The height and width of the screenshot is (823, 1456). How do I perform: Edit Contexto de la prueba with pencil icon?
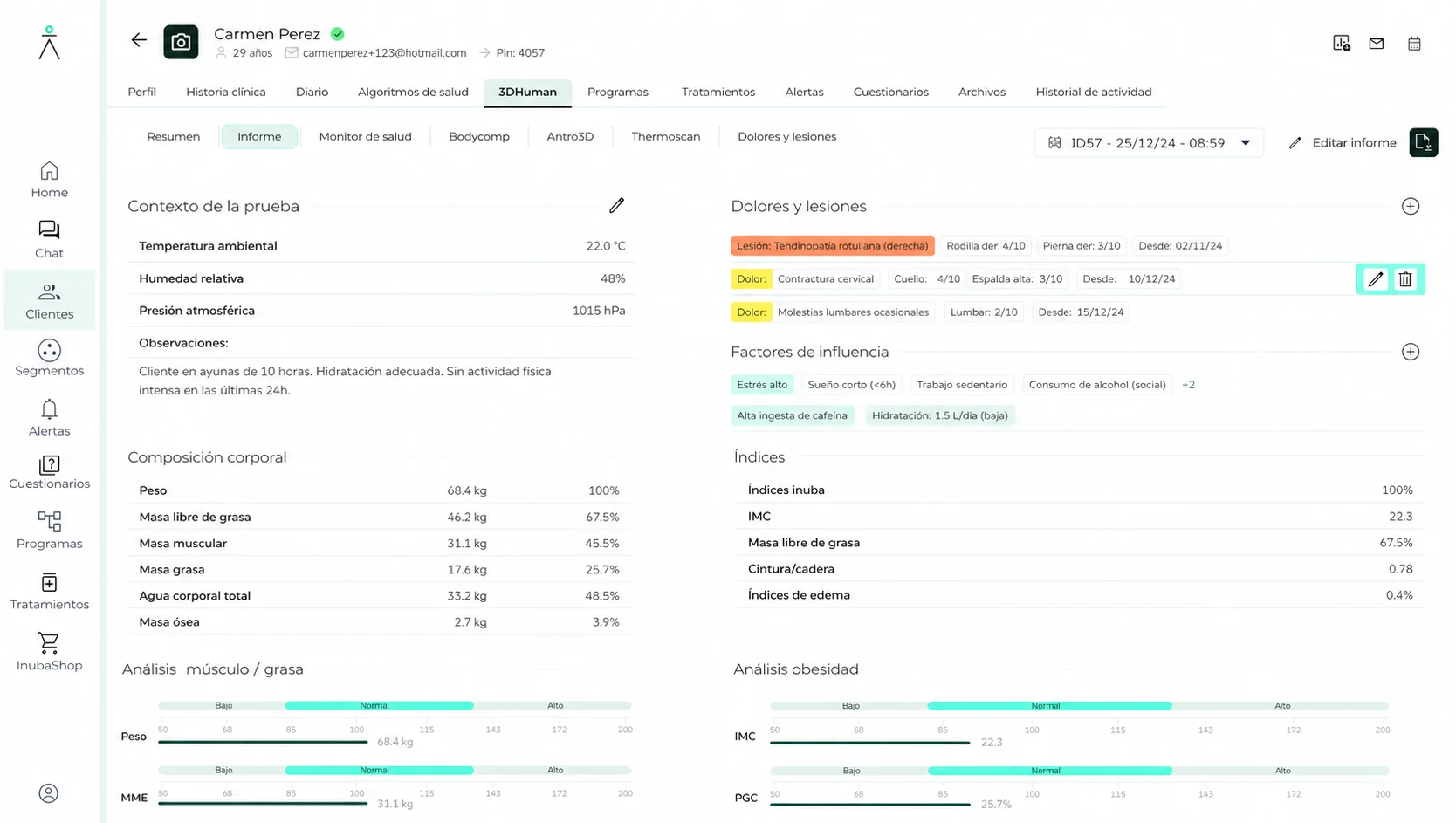click(x=617, y=206)
